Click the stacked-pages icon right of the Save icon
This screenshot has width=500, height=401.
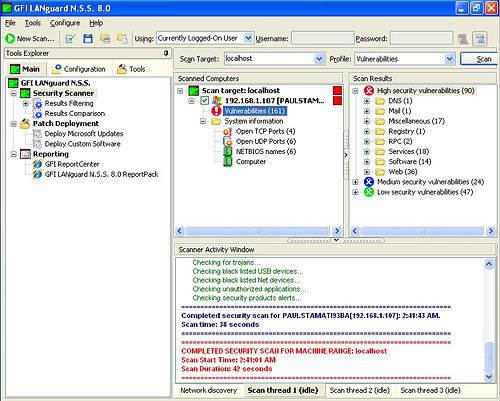point(105,39)
